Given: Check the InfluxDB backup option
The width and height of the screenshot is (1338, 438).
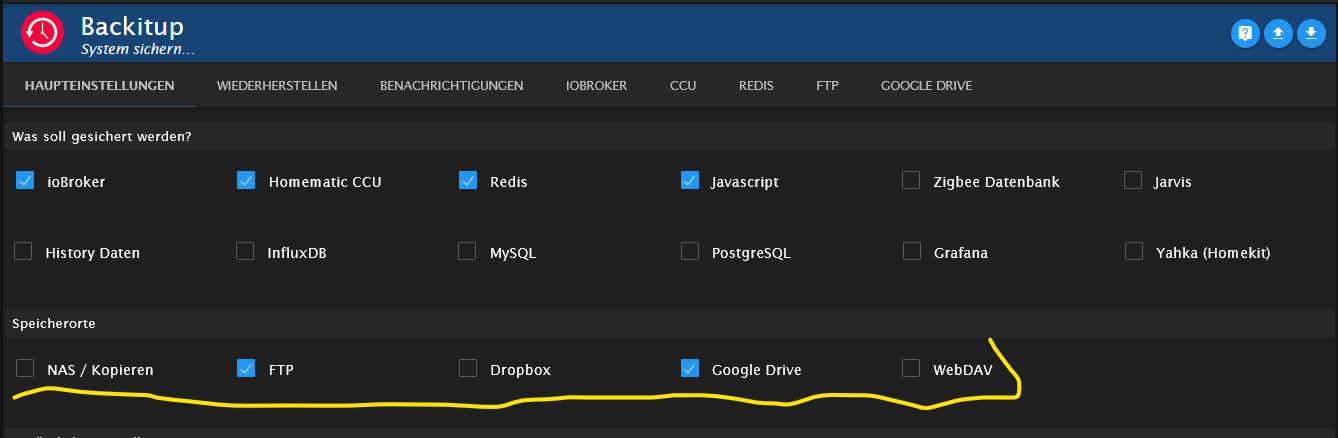Looking at the screenshot, I should click(x=245, y=251).
